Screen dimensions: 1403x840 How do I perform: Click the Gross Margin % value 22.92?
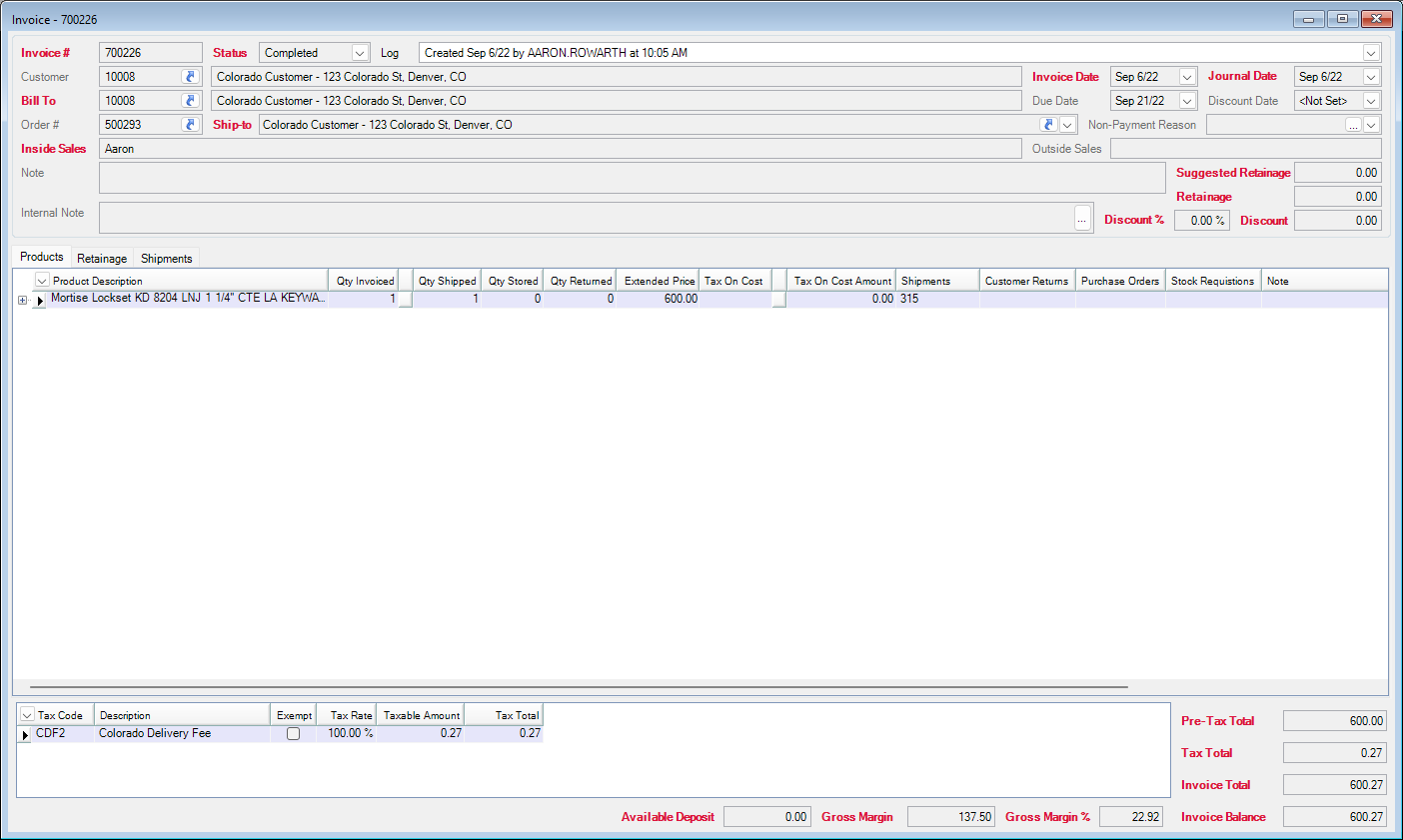pyautogui.click(x=1131, y=817)
